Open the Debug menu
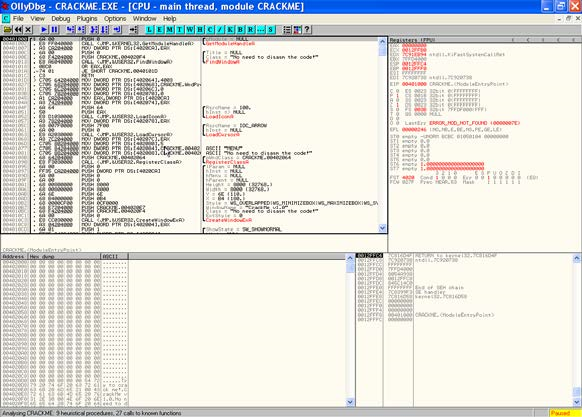This screenshot has width=582, height=417. coord(61,19)
